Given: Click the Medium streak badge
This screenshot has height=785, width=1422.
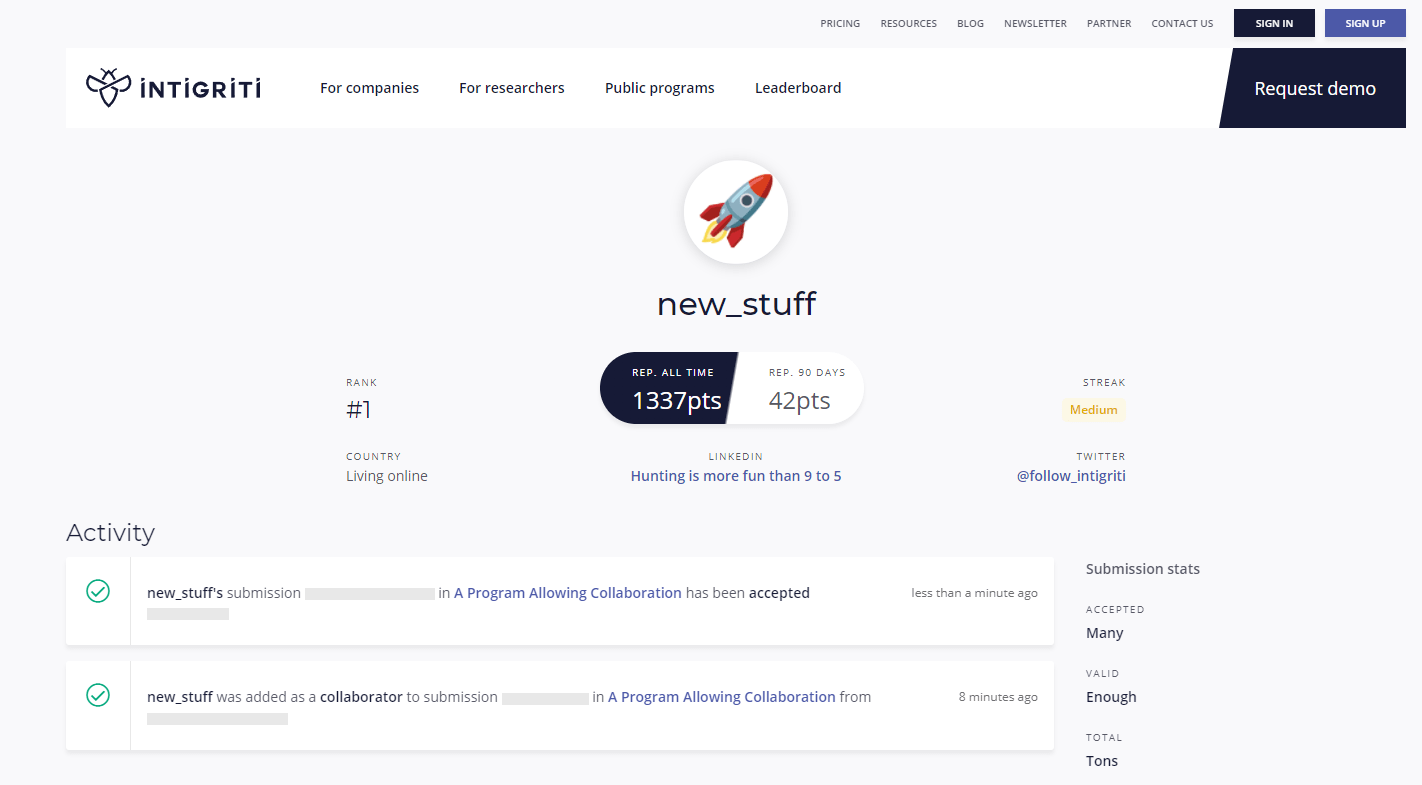Looking at the screenshot, I should point(1094,410).
